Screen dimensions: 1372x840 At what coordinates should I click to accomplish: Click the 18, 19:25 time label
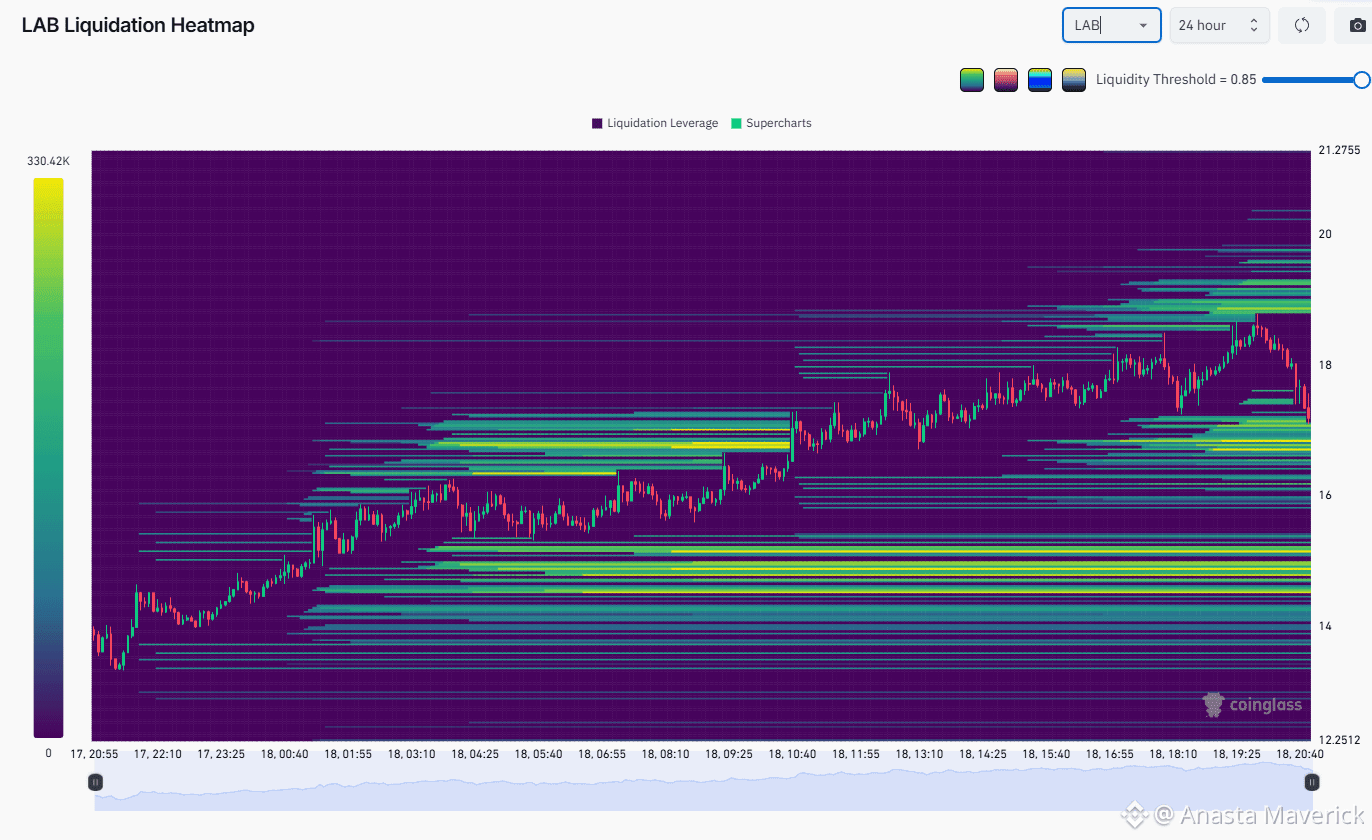click(1237, 754)
